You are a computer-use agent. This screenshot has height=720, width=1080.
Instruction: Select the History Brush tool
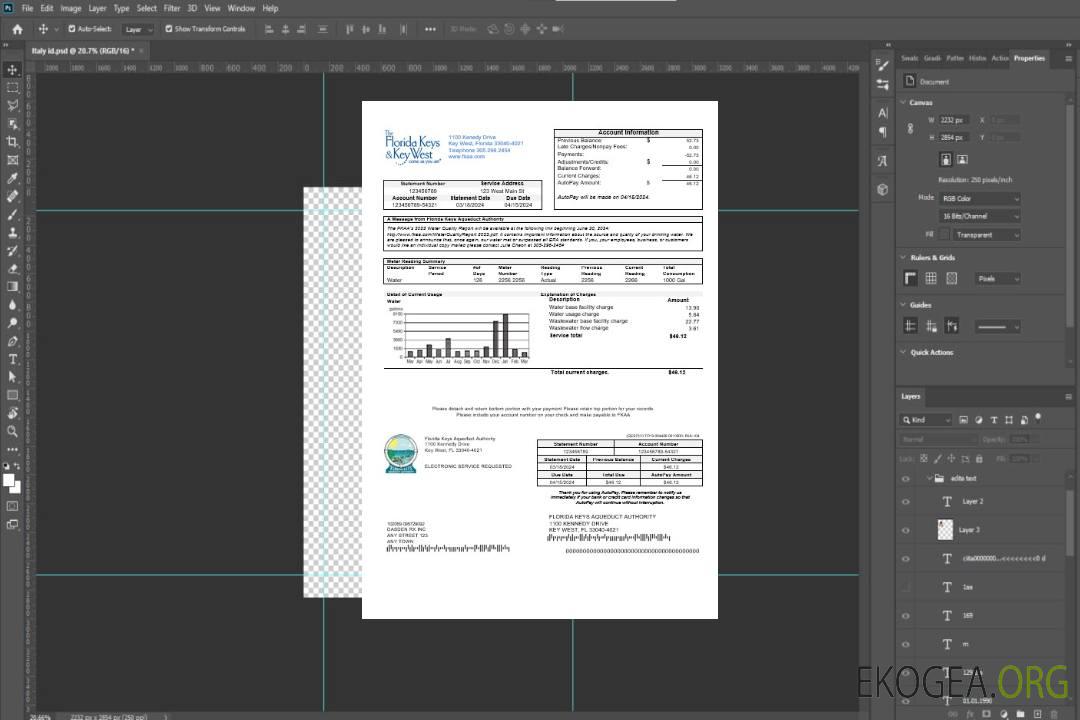12,251
